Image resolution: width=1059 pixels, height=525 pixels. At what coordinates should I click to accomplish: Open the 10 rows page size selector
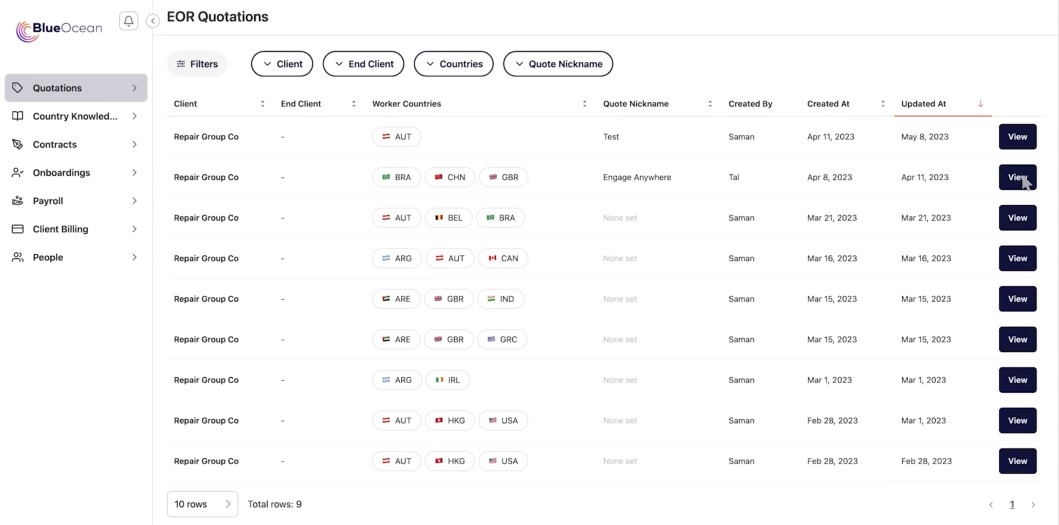point(202,504)
